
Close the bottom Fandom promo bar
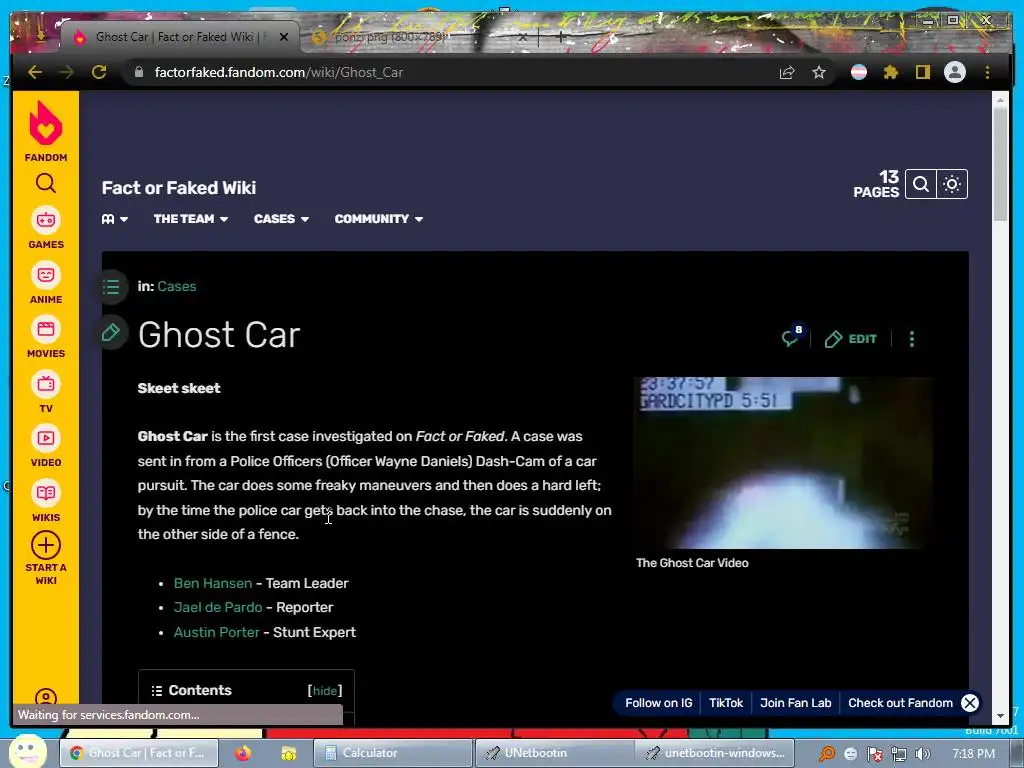970,703
